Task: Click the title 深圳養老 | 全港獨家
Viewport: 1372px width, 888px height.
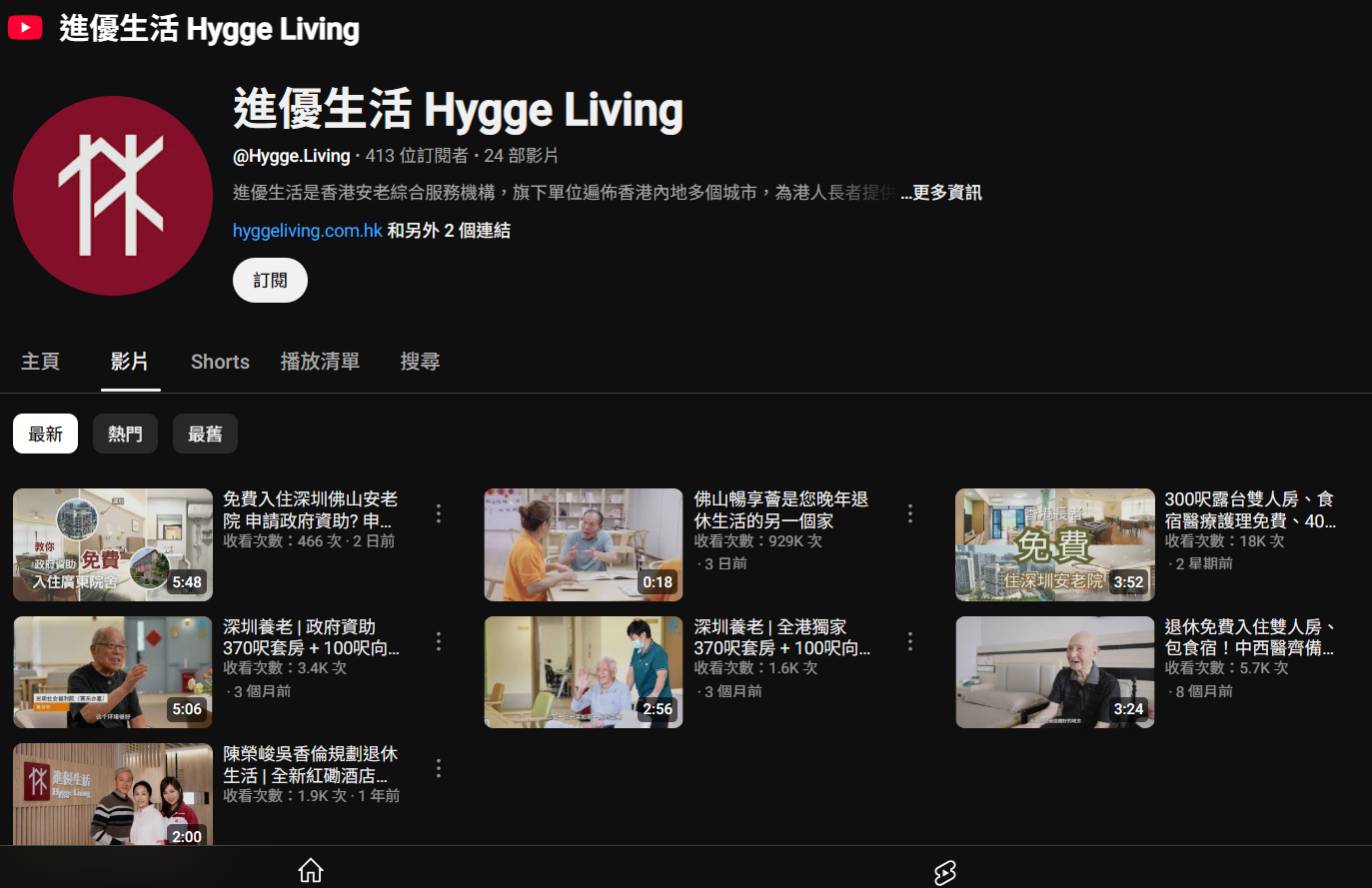Action: tap(782, 637)
